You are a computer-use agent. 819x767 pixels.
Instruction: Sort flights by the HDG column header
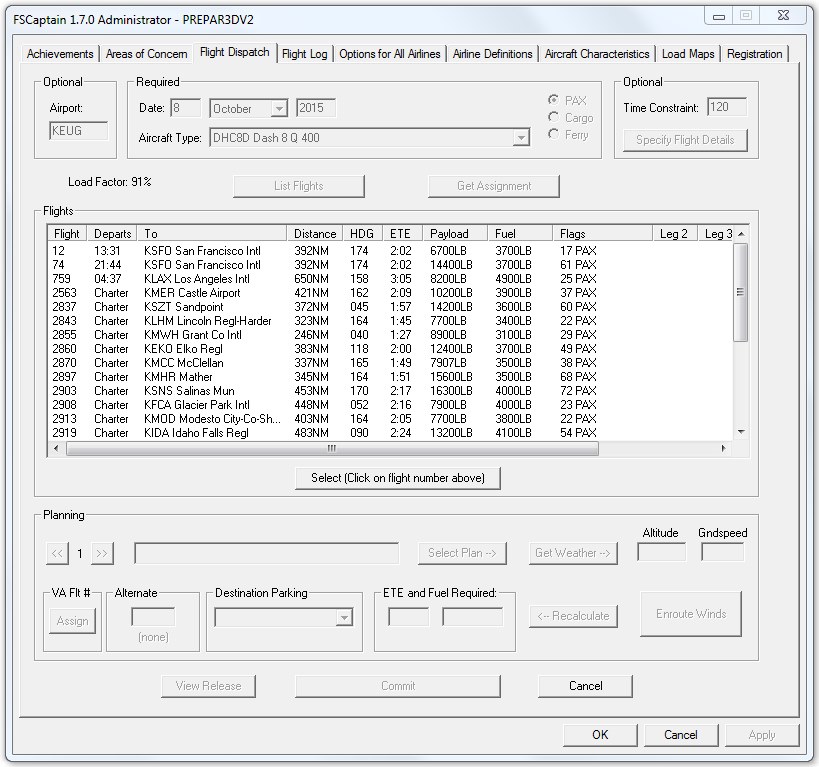(x=363, y=234)
